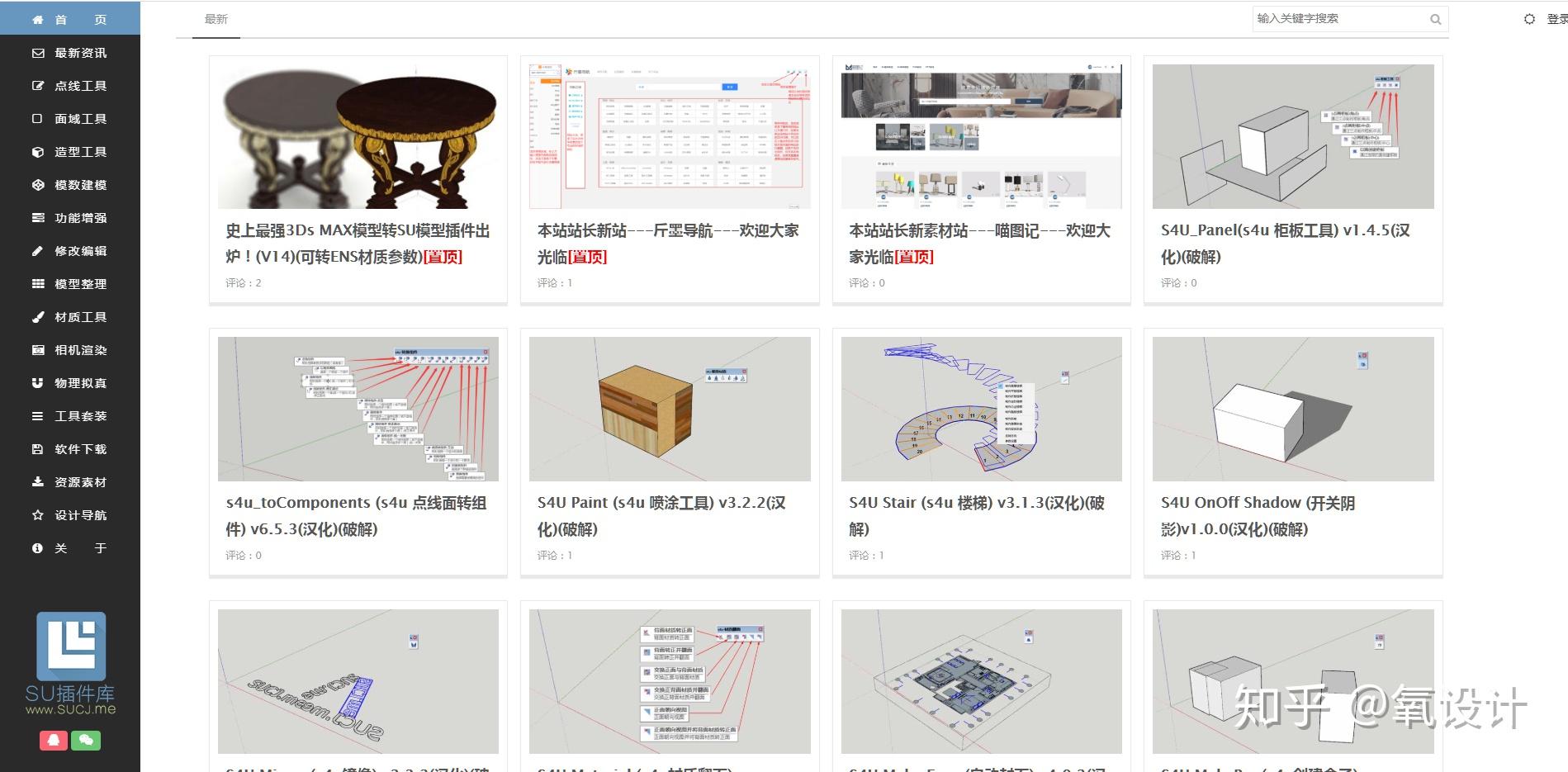Open the S4U OnOff Shadow 开关阴影 title
The image size is (1568, 772).
(1258, 516)
